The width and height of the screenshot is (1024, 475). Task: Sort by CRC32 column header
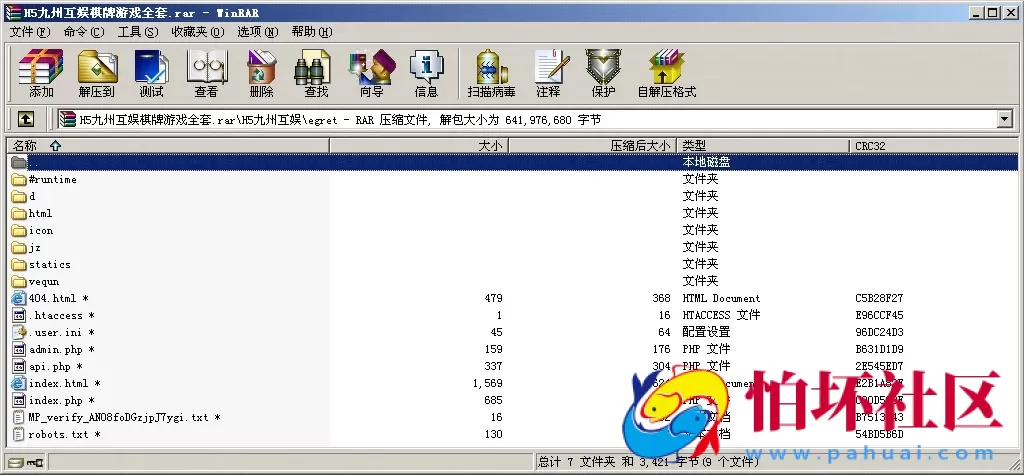click(934, 146)
